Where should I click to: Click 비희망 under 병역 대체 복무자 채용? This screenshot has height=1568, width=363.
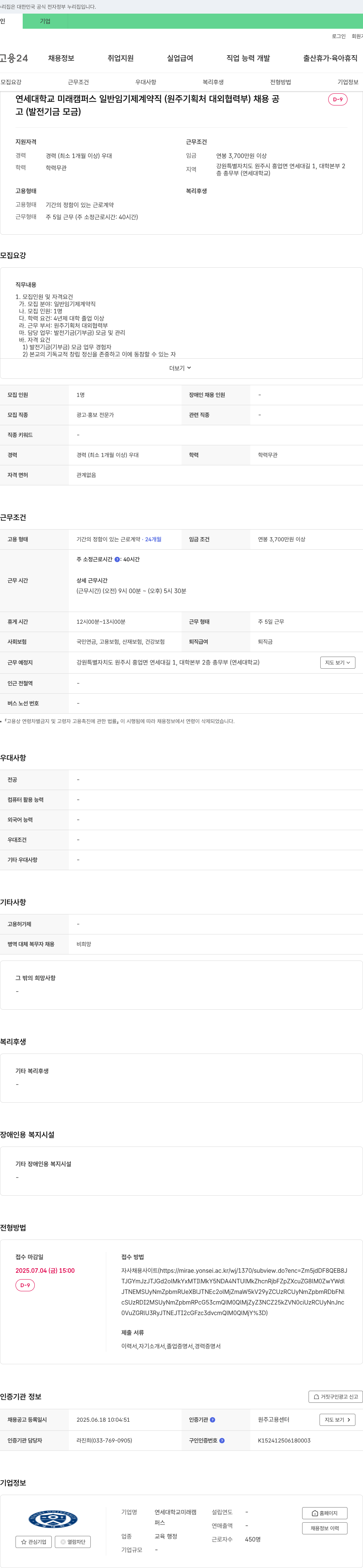tap(84, 944)
